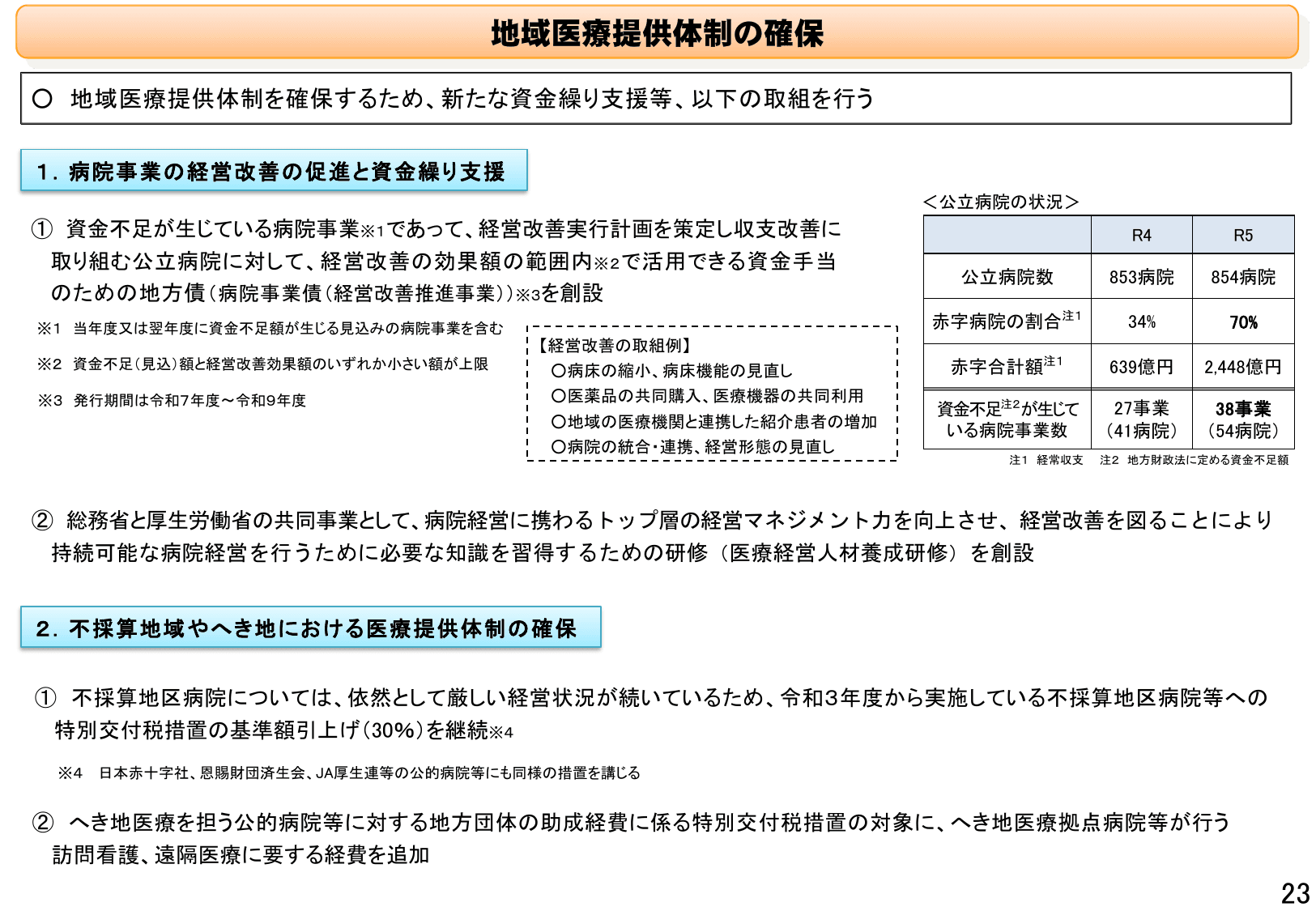Click the 赤字病院の割合 row label
Image resolution: width=1316 pixels, height=911 pixels.
click(1006, 321)
